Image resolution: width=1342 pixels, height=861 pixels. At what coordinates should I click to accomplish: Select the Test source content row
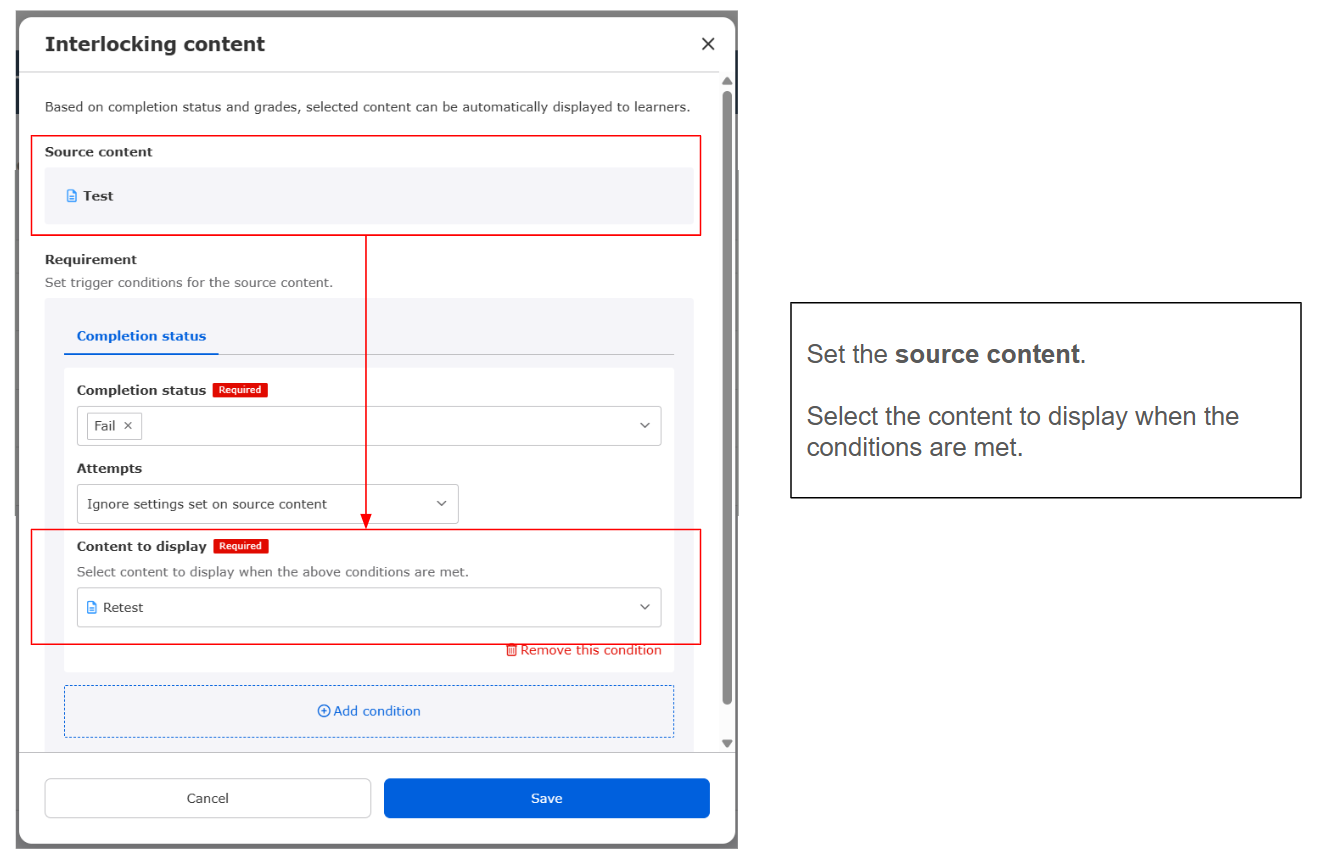tap(368, 196)
